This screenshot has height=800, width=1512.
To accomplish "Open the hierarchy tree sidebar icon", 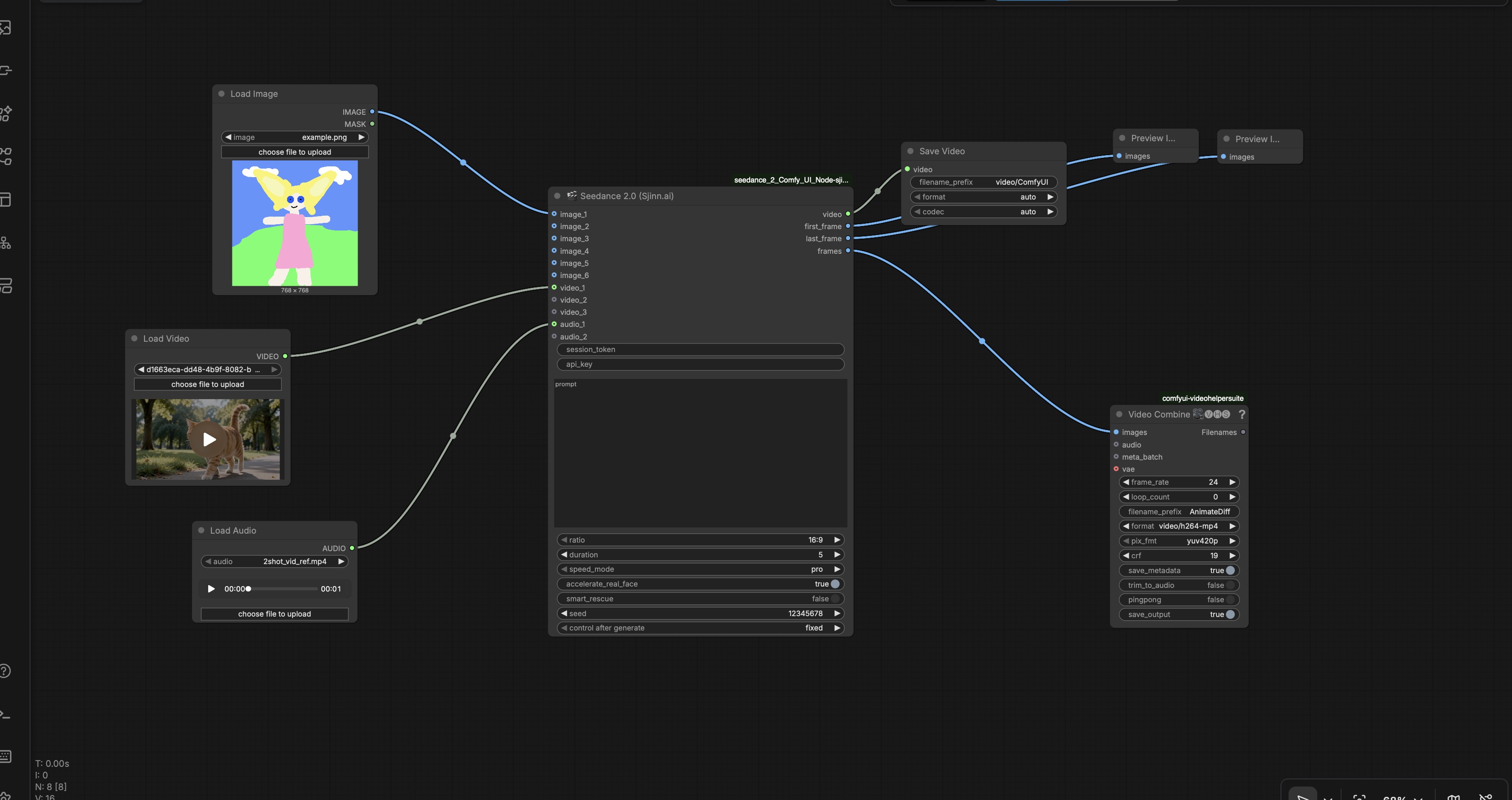I will point(5,242).
